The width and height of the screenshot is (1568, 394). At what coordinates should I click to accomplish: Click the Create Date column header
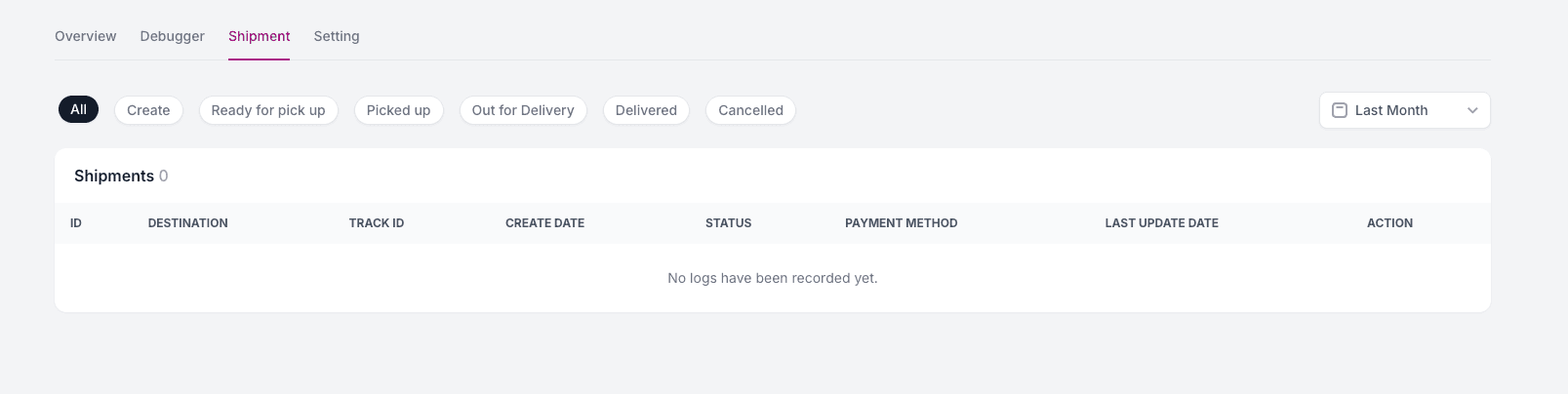click(x=544, y=223)
